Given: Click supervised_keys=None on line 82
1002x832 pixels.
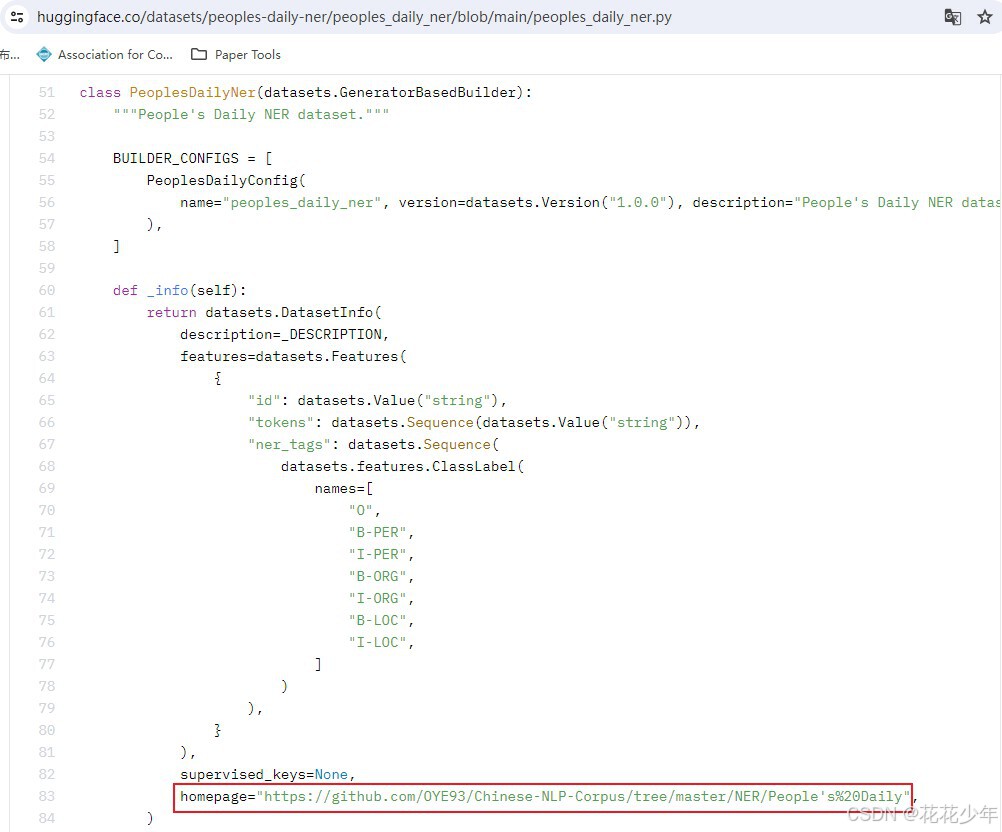Looking at the screenshot, I should click(267, 774).
